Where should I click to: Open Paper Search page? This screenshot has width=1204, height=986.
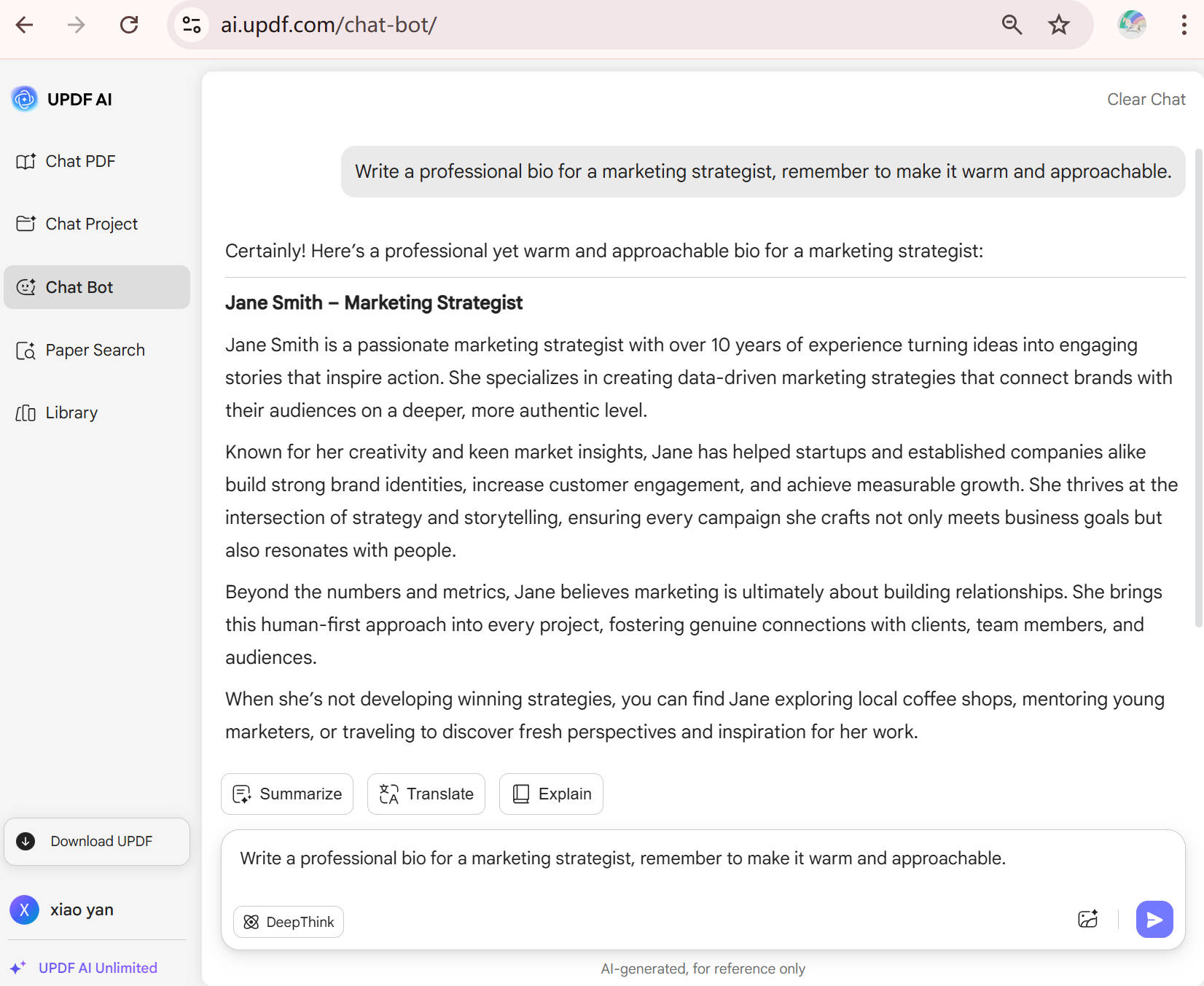95,351
